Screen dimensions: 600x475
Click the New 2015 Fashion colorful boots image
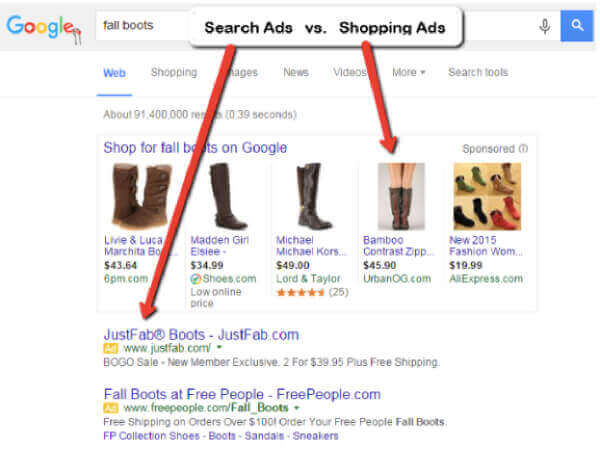[487, 196]
